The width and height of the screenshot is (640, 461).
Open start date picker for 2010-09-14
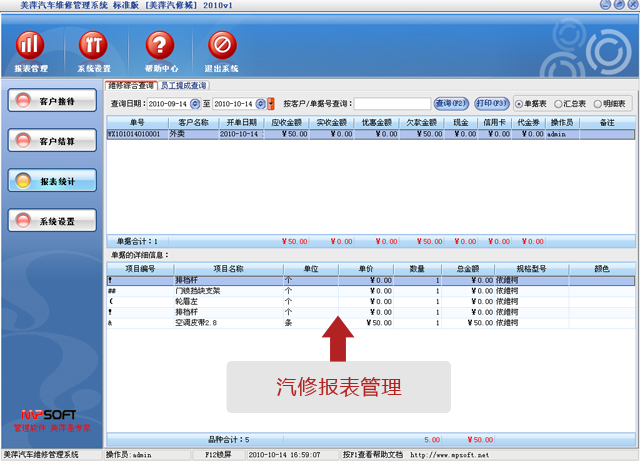(196, 103)
